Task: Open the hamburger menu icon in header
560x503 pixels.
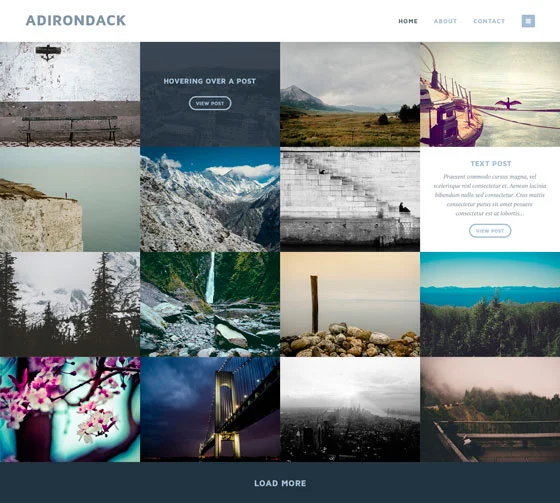Action: [x=528, y=21]
